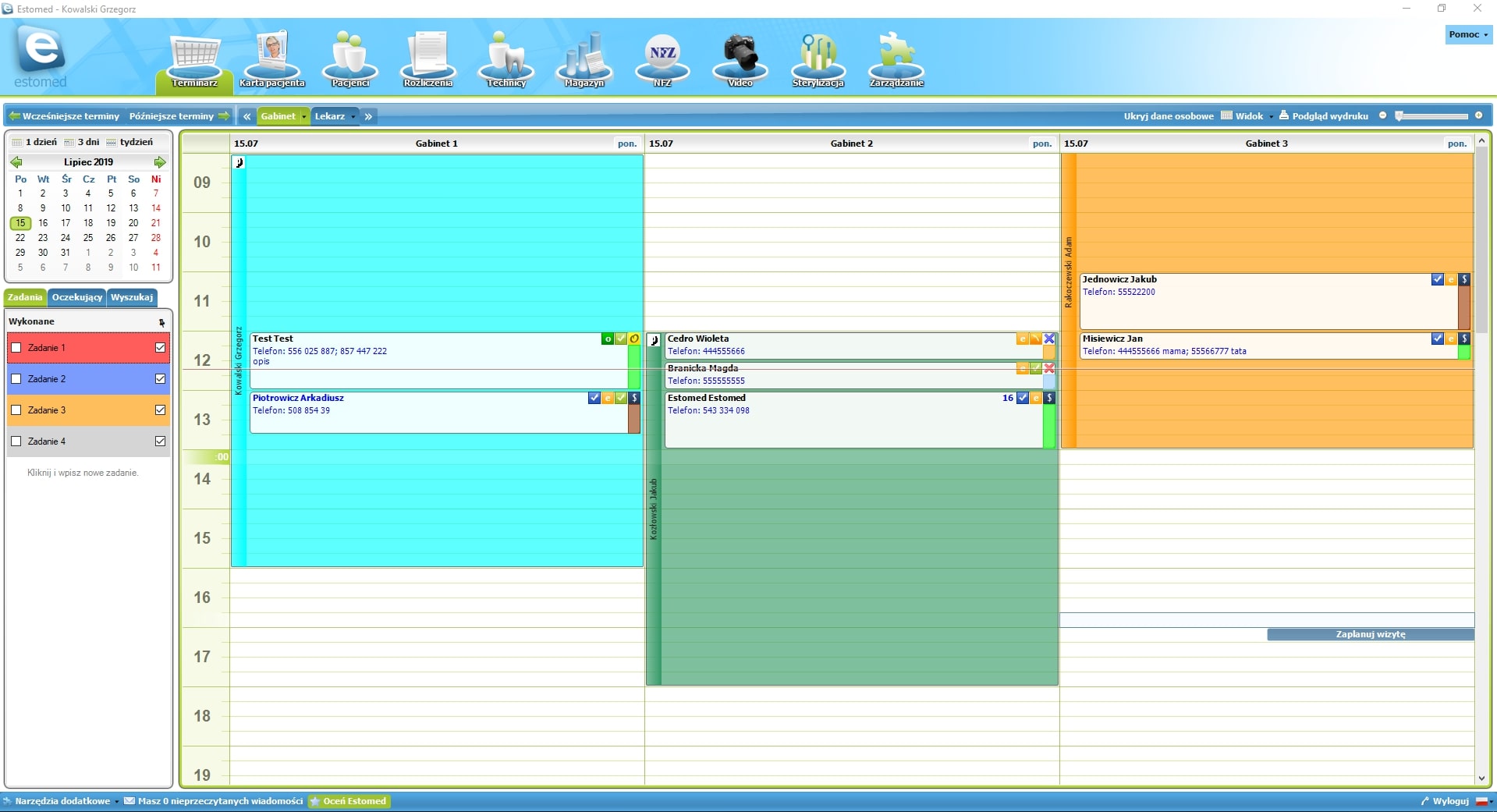Screen dimensions: 1497x812
Task: Open the Technicy module icon
Action: [x=506, y=59]
